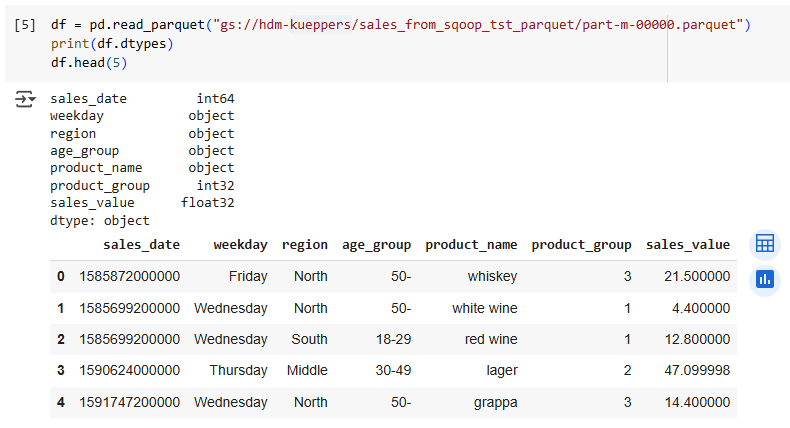The width and height of the screenshot is (790, 428).
Task: Click row index 3 with lager
Action: coord(61,371)
